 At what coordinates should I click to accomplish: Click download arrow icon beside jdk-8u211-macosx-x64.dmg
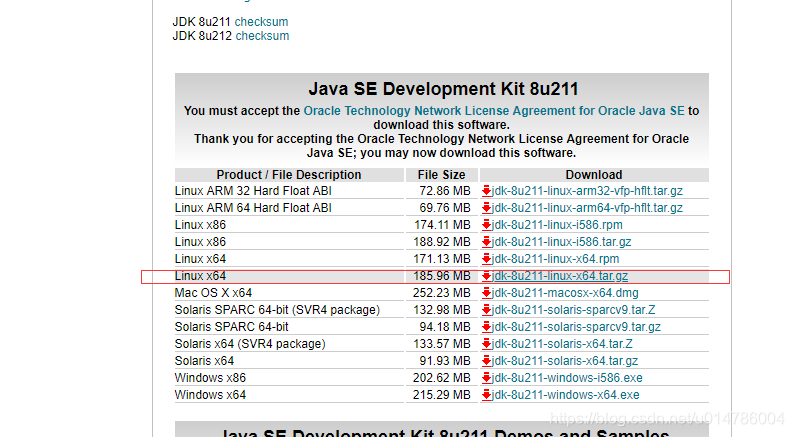tap(486, 293)
